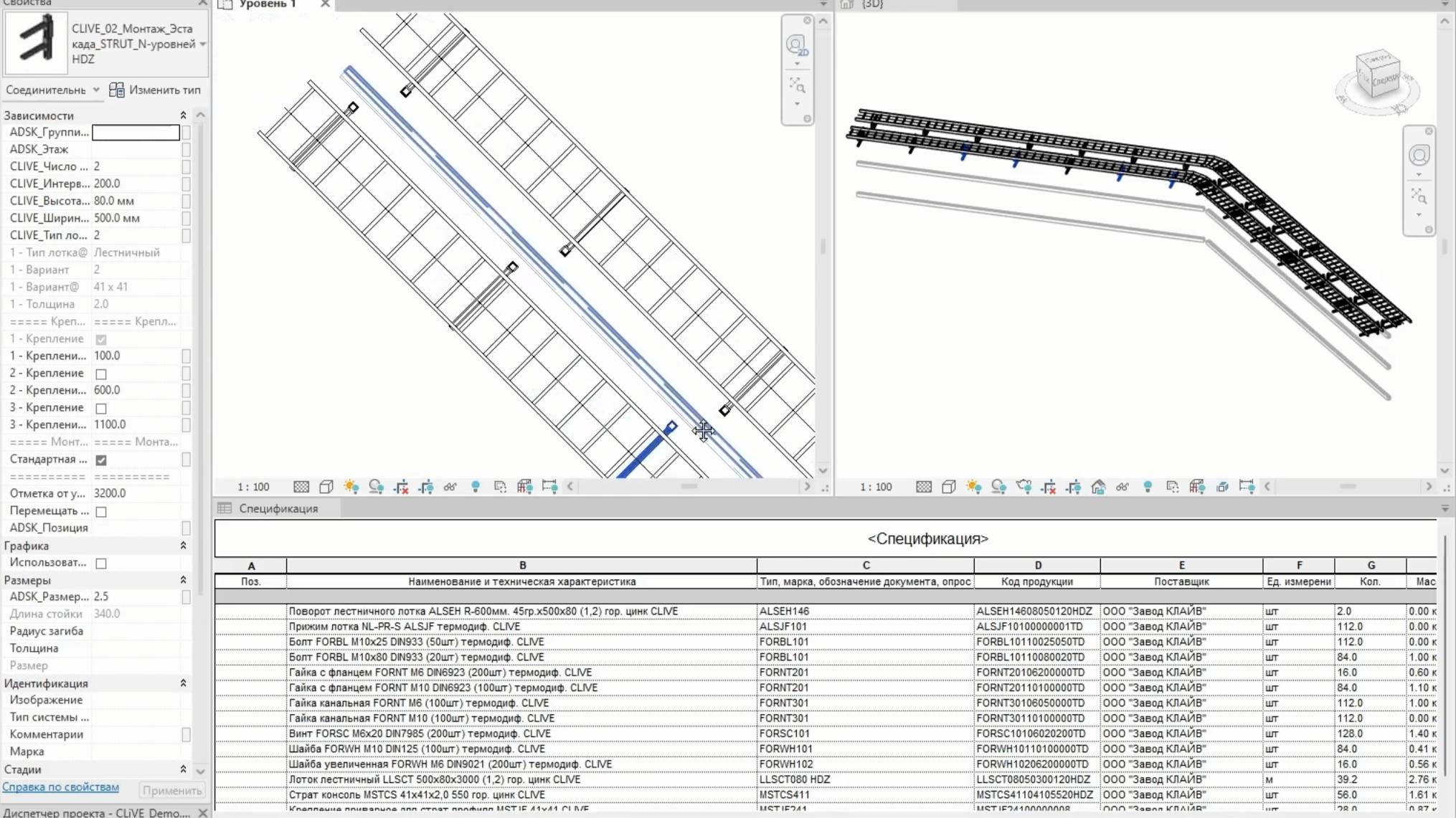Select the 'Спецификация' schedule tab

click(278, 508)
